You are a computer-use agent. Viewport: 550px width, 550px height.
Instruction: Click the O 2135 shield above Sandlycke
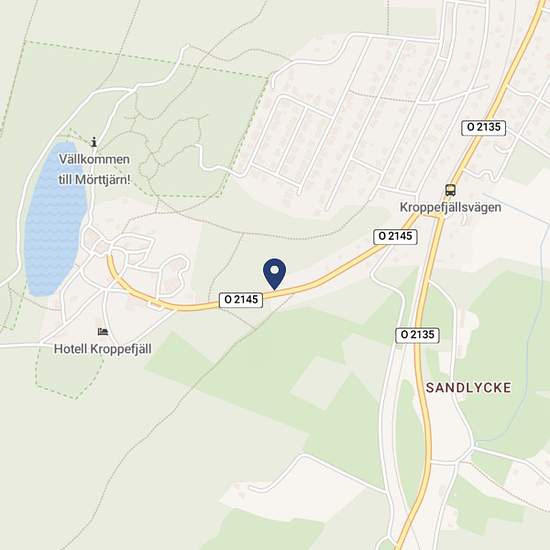(417, 335)
